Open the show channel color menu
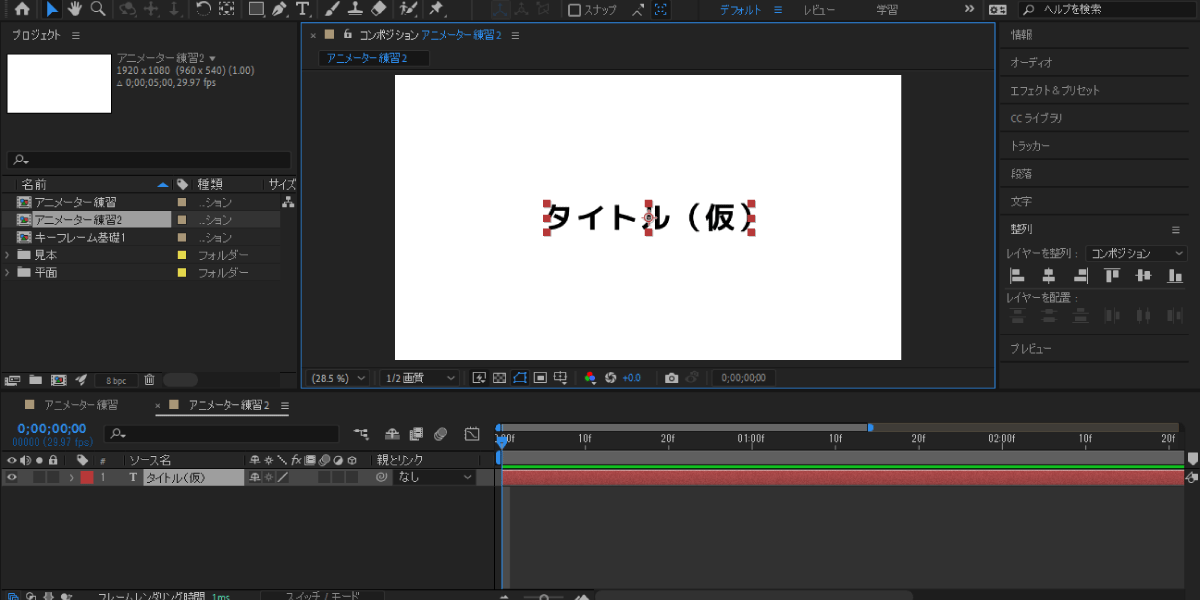This screenshot has height=600, width=1200. (x=590, y=378)
